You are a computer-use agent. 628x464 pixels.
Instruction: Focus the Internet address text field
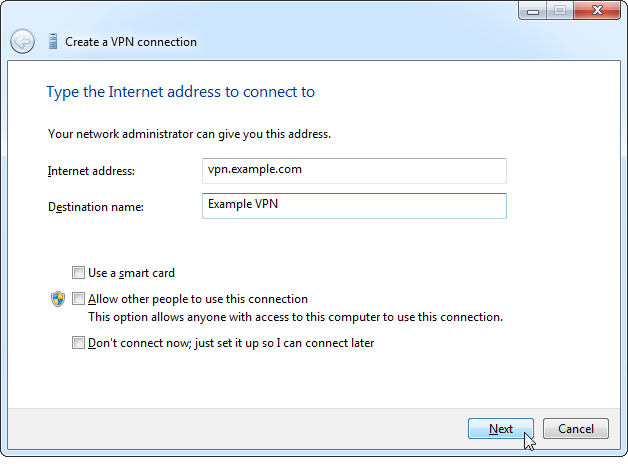pyautogui.click(x=354, y=170)
